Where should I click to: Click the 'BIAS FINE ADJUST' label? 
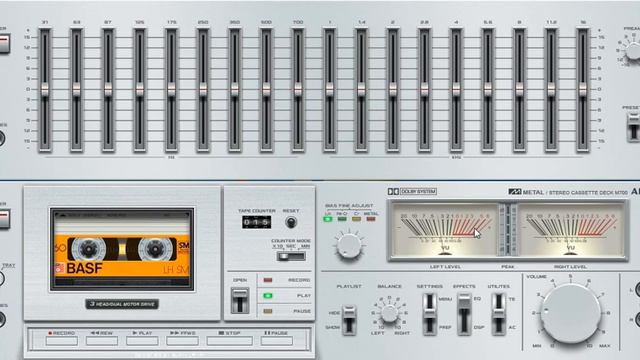349,206
